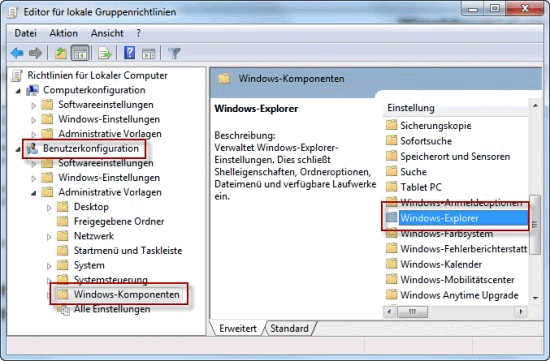Image resolution: width=550 pixels, height=361 pixels.
Task: Open the ? help menu
Action: pos(139,33)
